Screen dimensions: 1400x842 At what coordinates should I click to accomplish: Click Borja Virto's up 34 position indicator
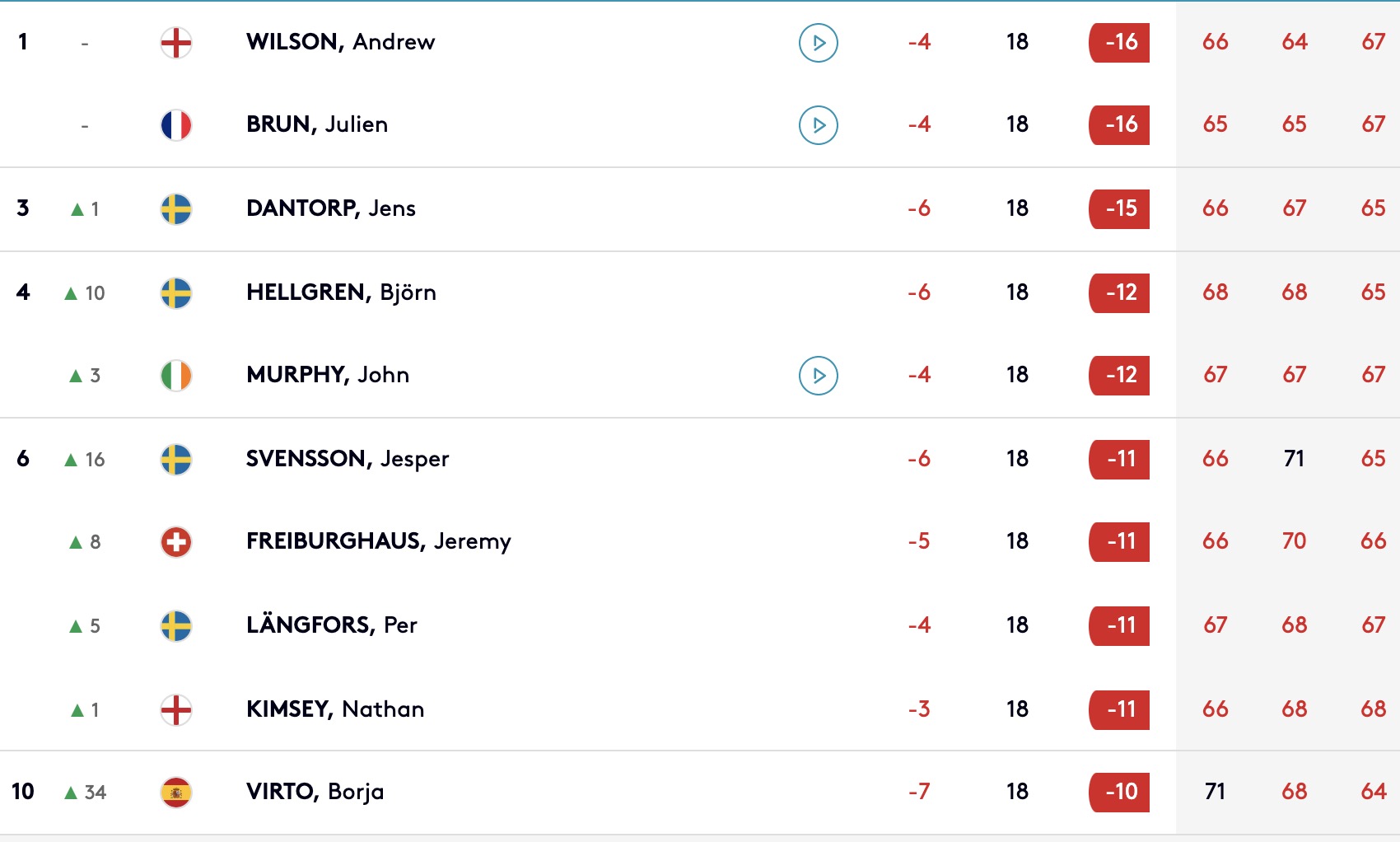click(x=86, y=793)
